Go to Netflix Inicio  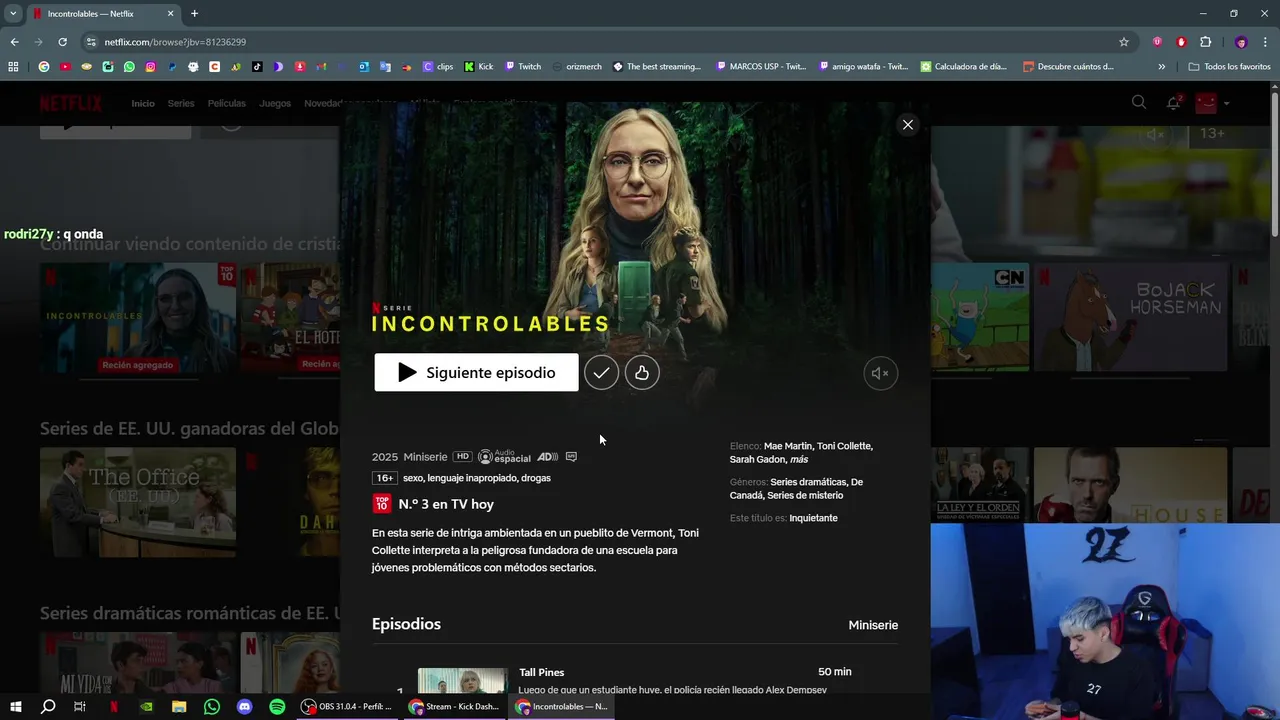click(x=143, y=103)
